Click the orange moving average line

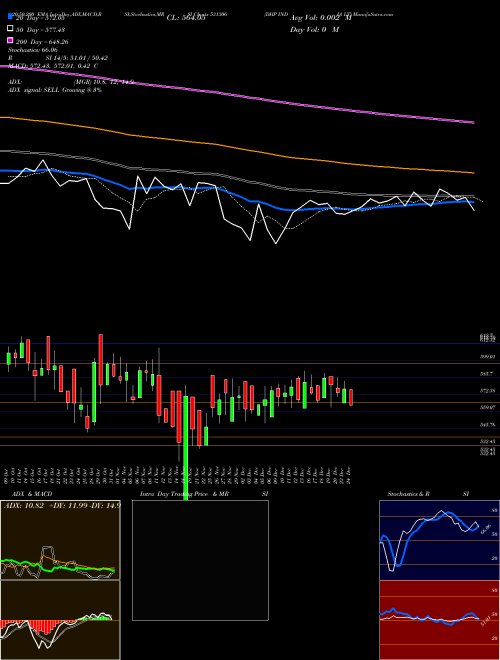pos(237,145)
